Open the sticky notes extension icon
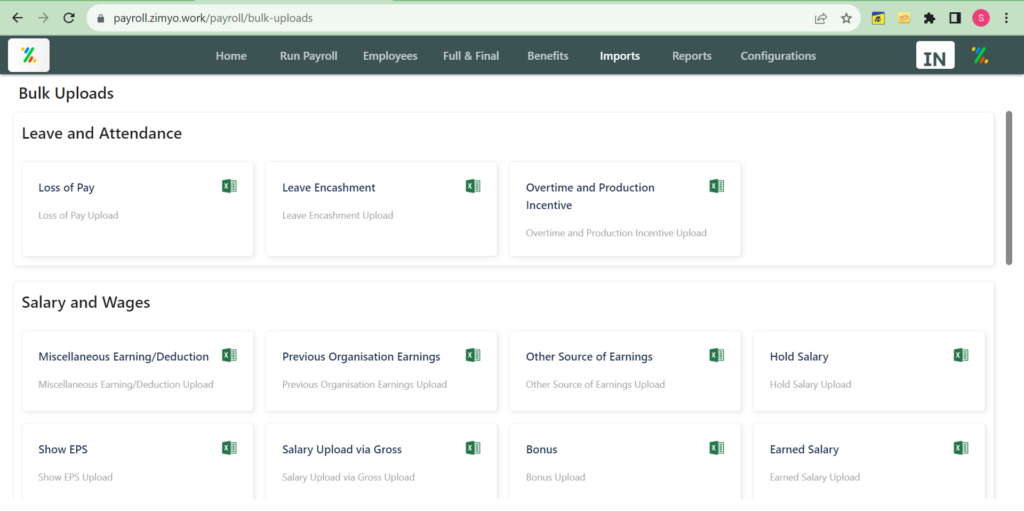 [x=904, y=18]
